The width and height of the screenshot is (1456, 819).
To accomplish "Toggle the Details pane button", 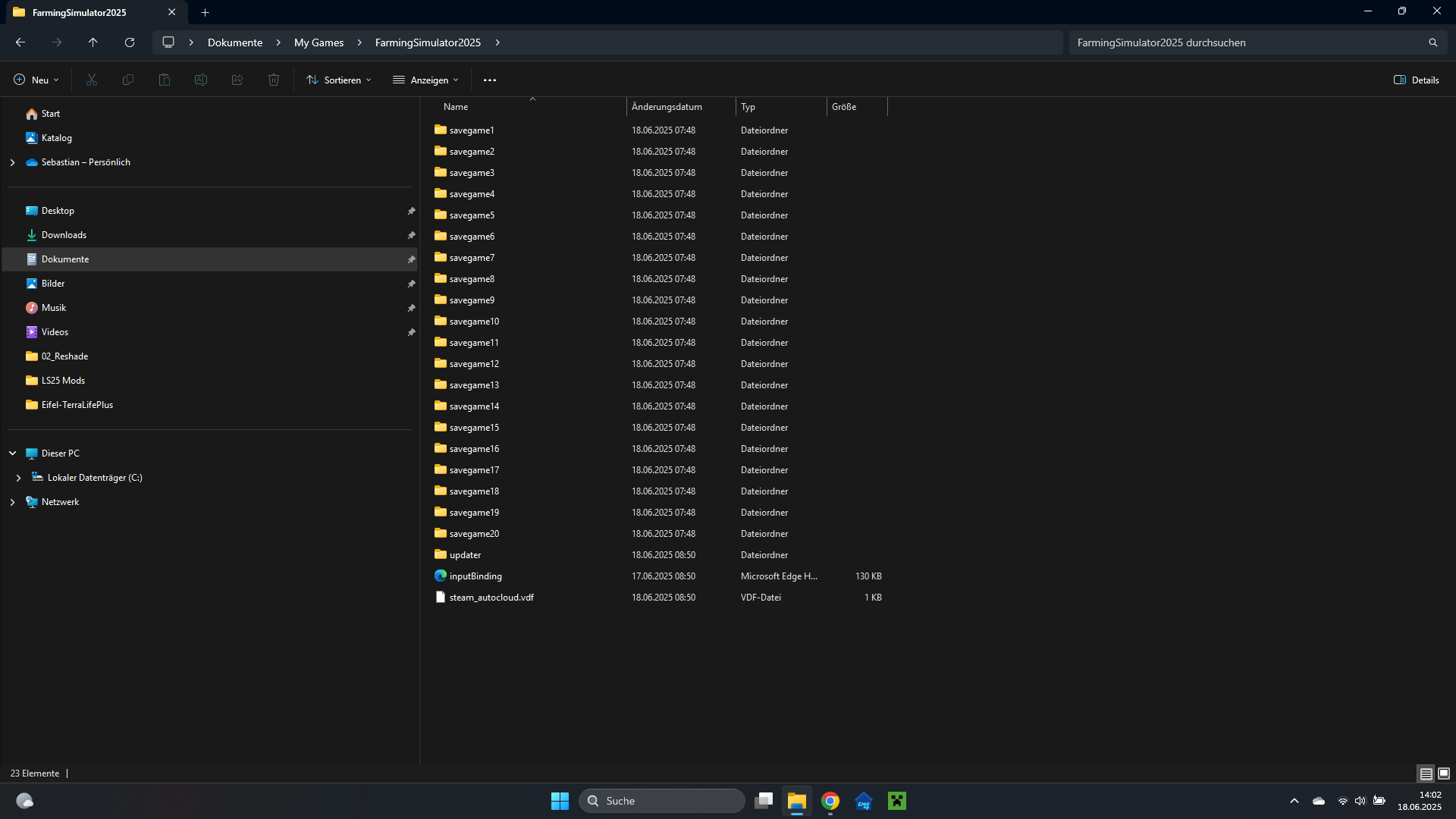I will (1416, 80).
